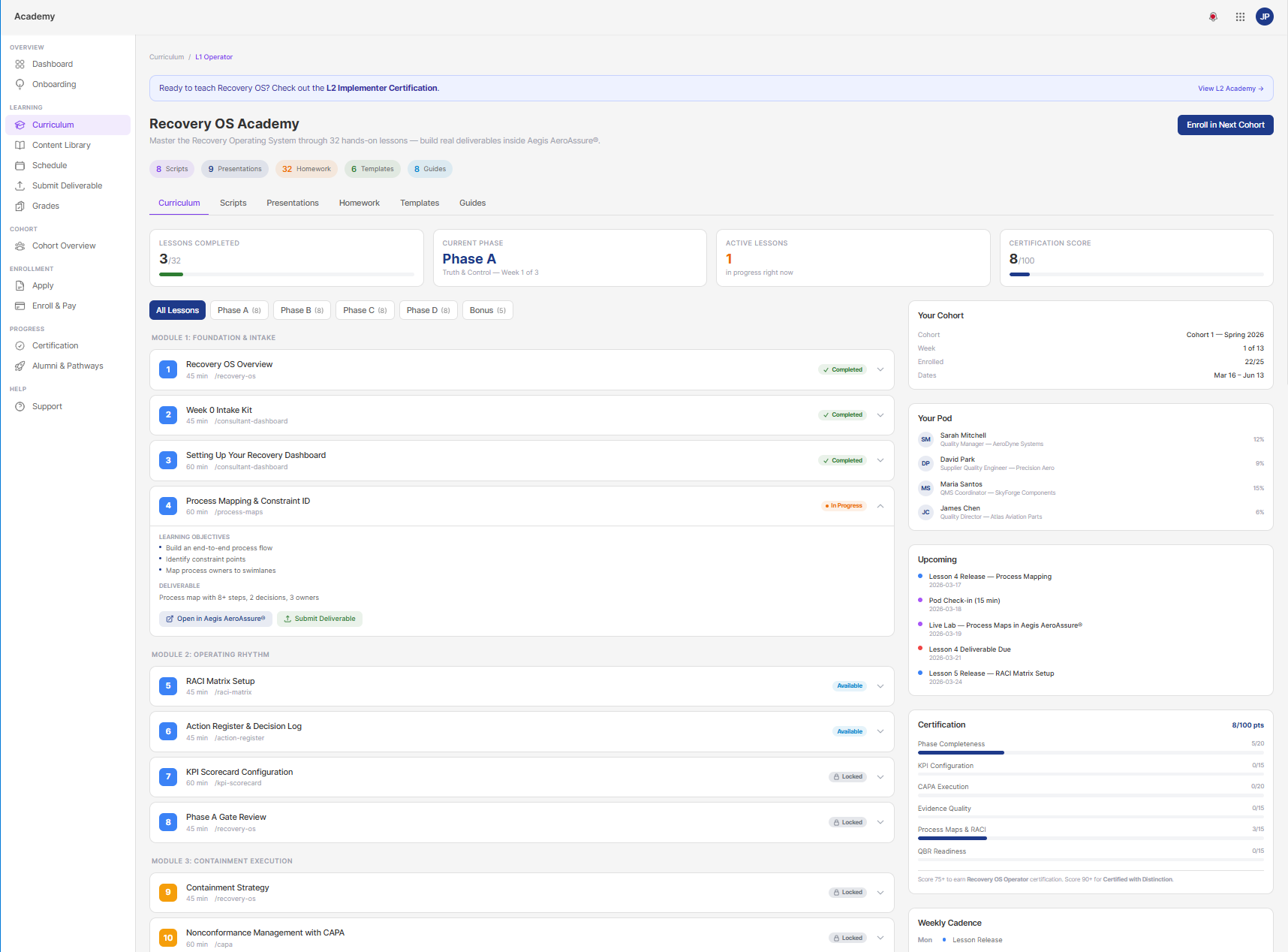Click the green Submit Deliverable button

coord(320,619)
